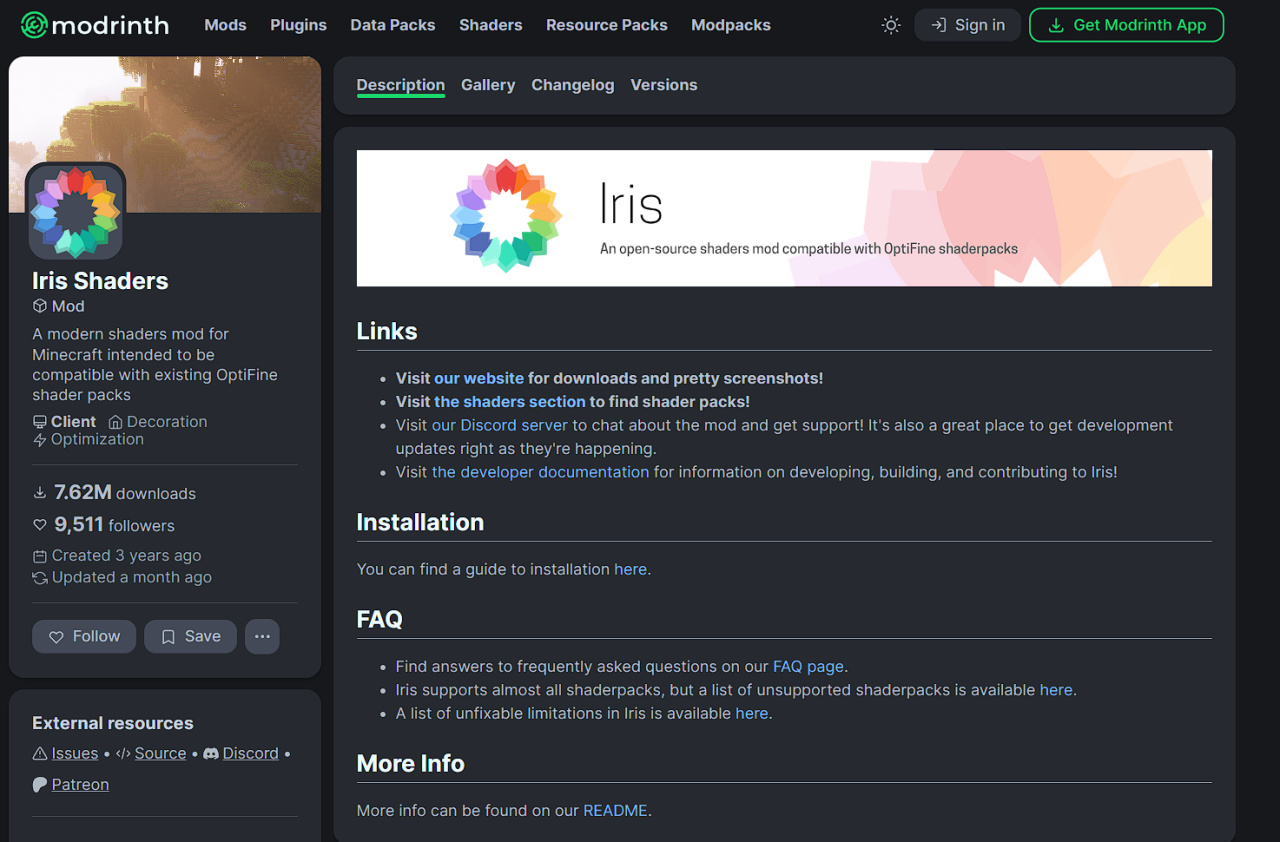Screen dimensions: 1280x842
Task: Click the Iris banner logo image
Action: 506,216
